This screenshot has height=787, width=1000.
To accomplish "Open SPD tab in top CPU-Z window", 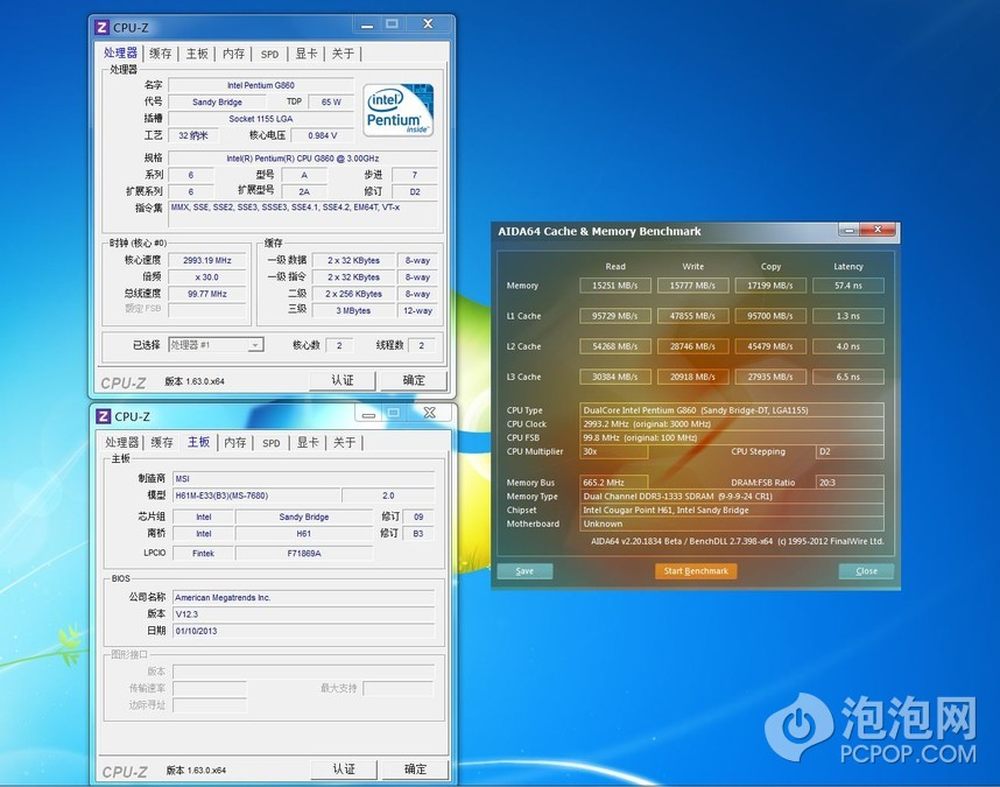I will click(270, 54).
